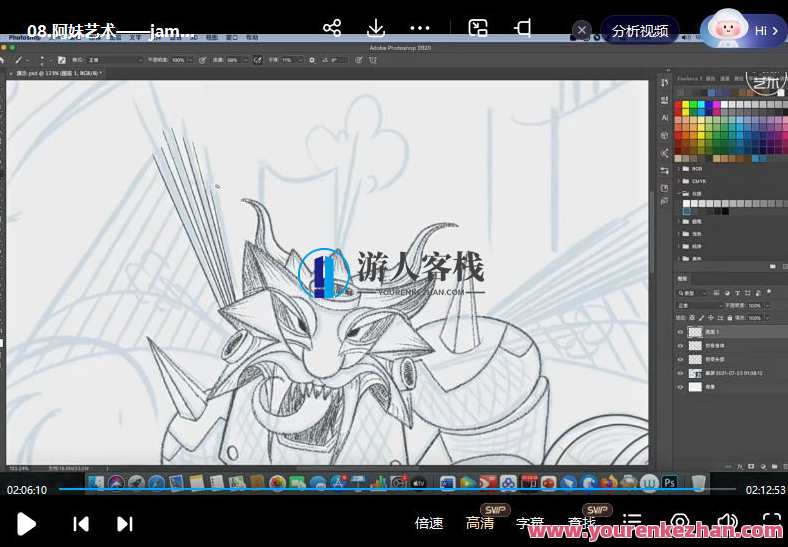Open the 视图 menu in Photoshop menu bar

pos(212,38)
